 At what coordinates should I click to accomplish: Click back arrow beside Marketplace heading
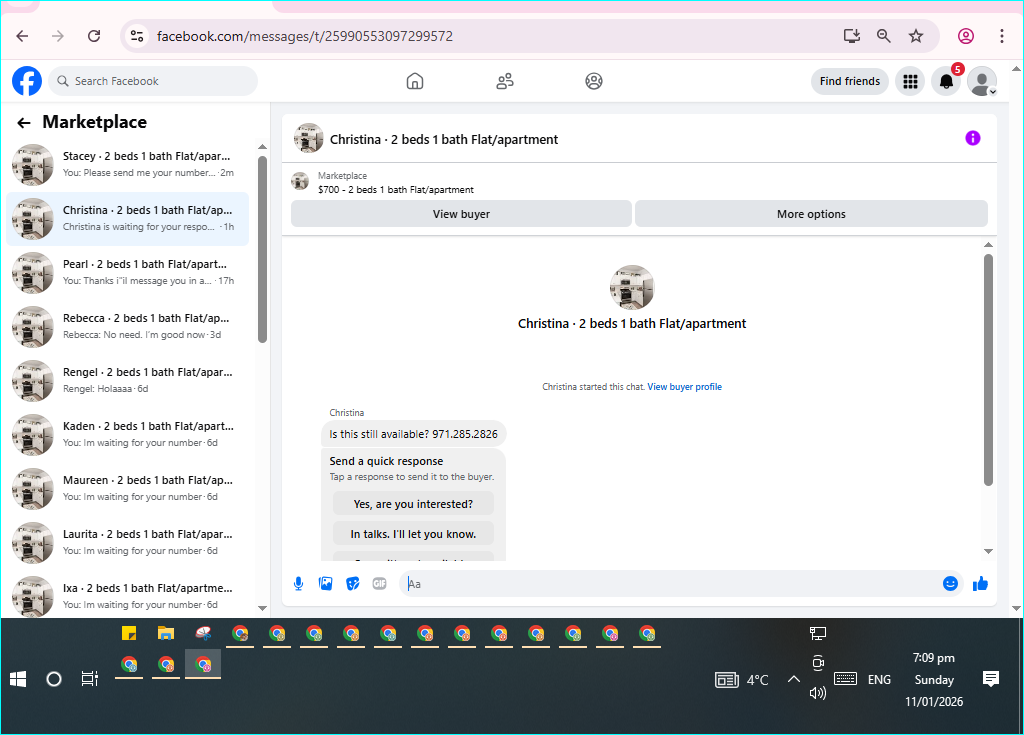coord(24,123)
